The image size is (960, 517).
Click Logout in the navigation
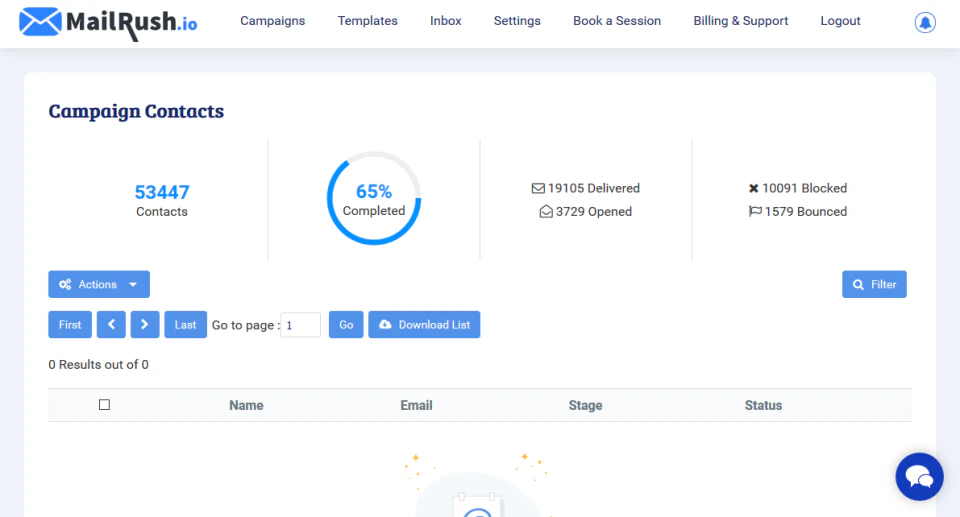pyautogui.click(x=841, y=21)
